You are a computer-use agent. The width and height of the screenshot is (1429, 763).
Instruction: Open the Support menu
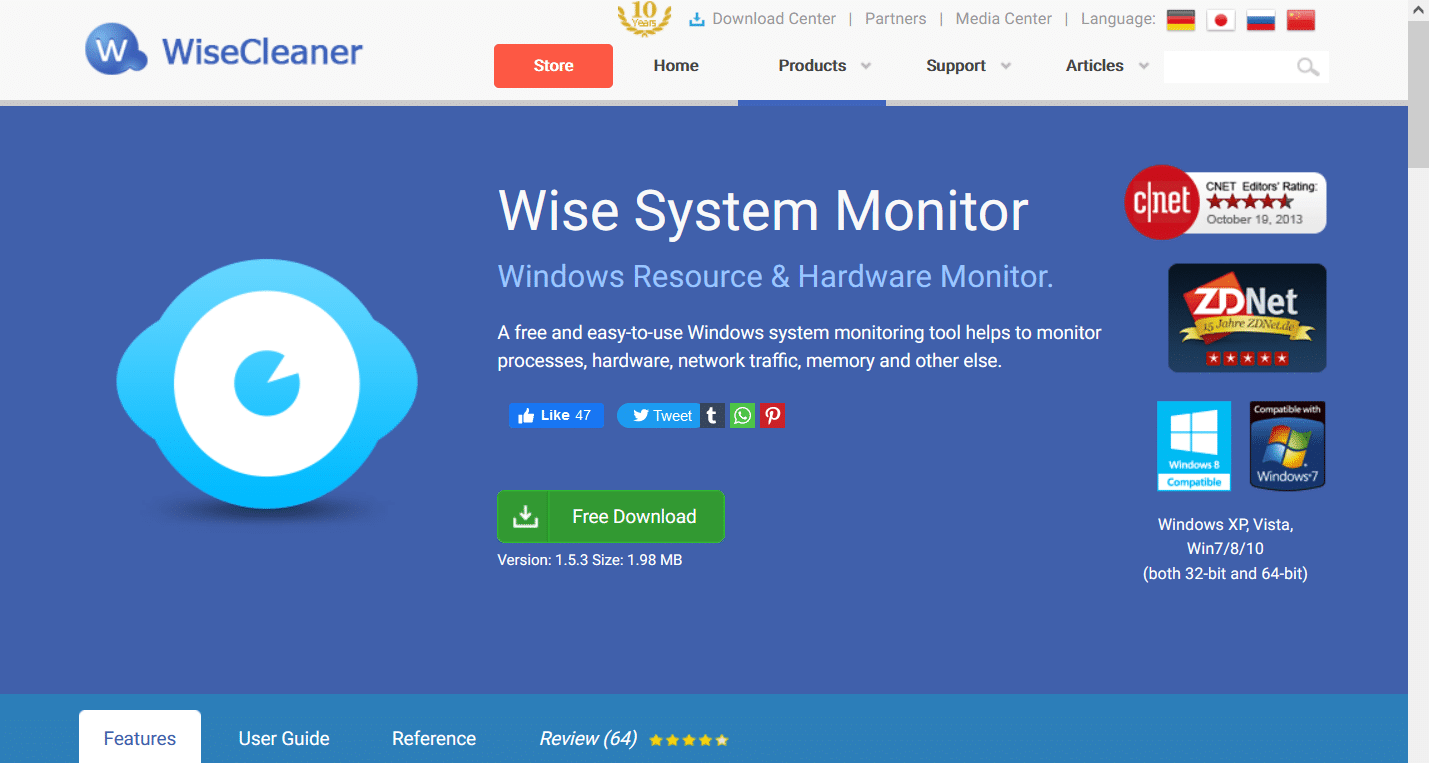[956, 66]
